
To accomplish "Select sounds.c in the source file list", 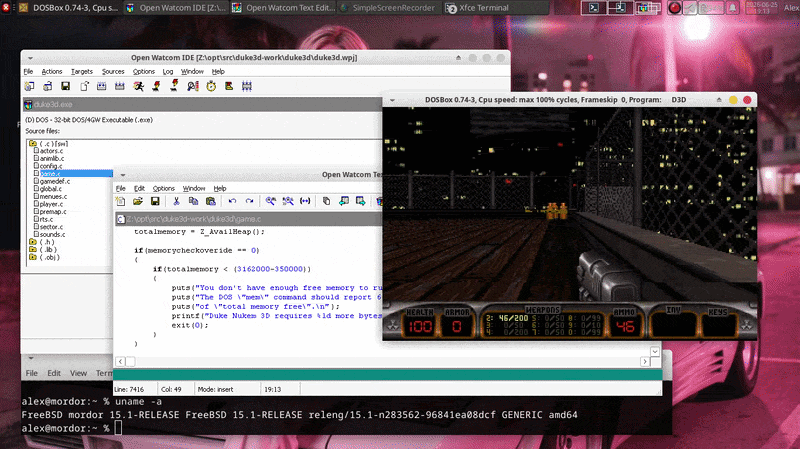I will coord(52,234).
